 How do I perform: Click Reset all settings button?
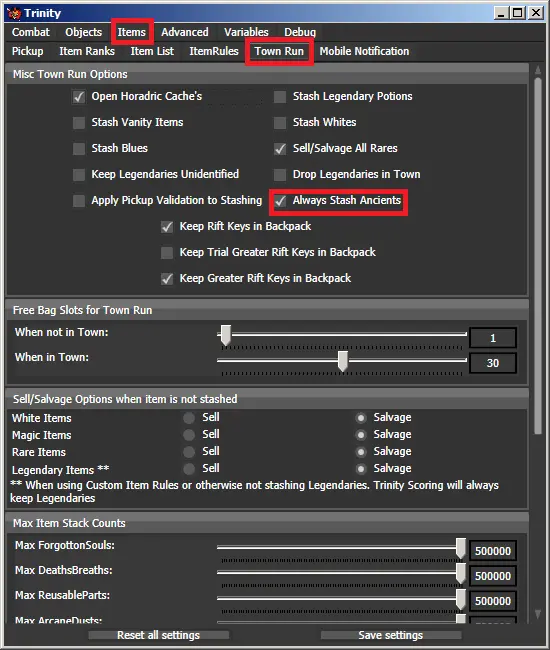tap(158, 635)
